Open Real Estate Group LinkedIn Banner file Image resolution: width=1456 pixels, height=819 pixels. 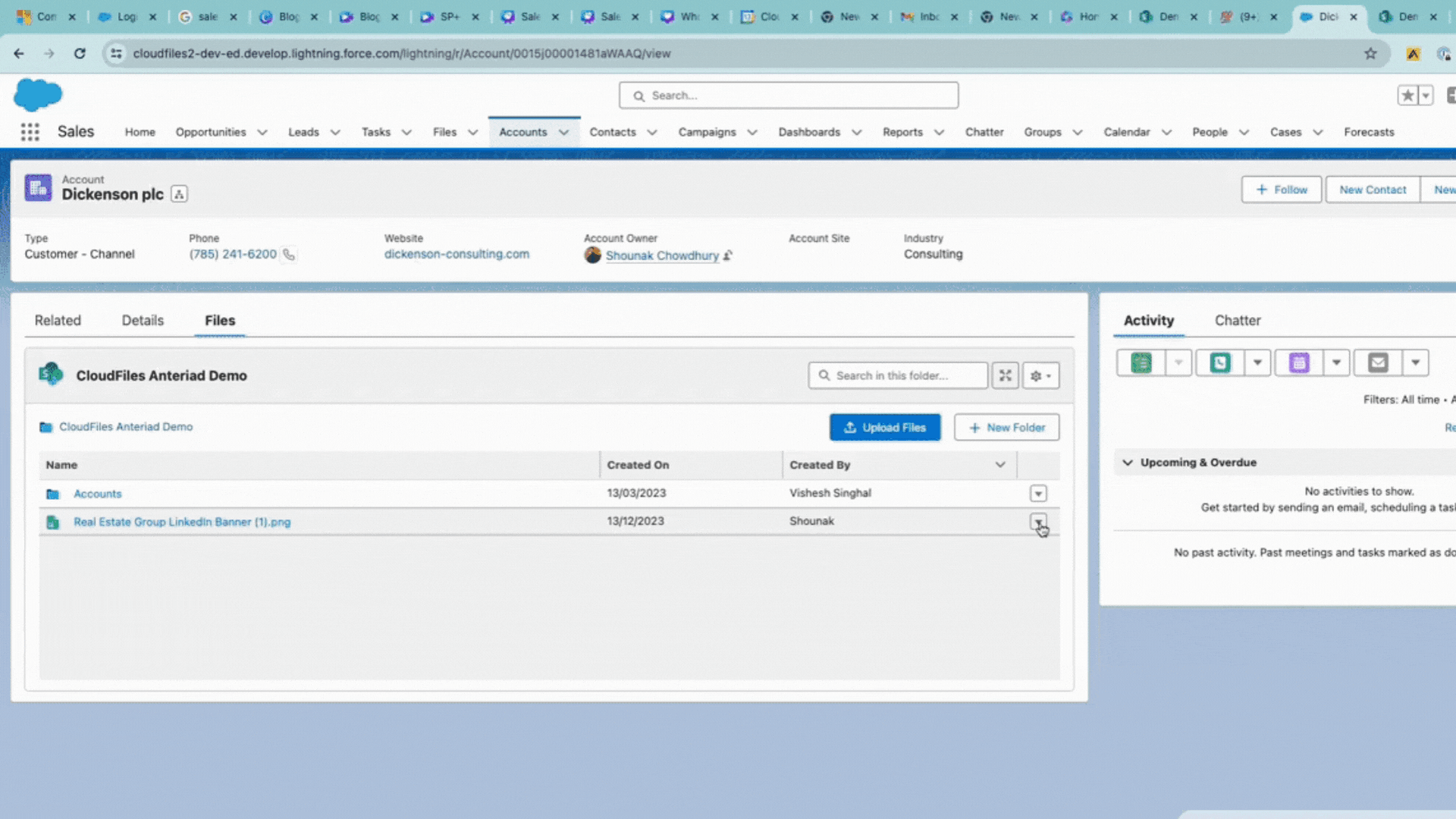[x=182, y=522]
